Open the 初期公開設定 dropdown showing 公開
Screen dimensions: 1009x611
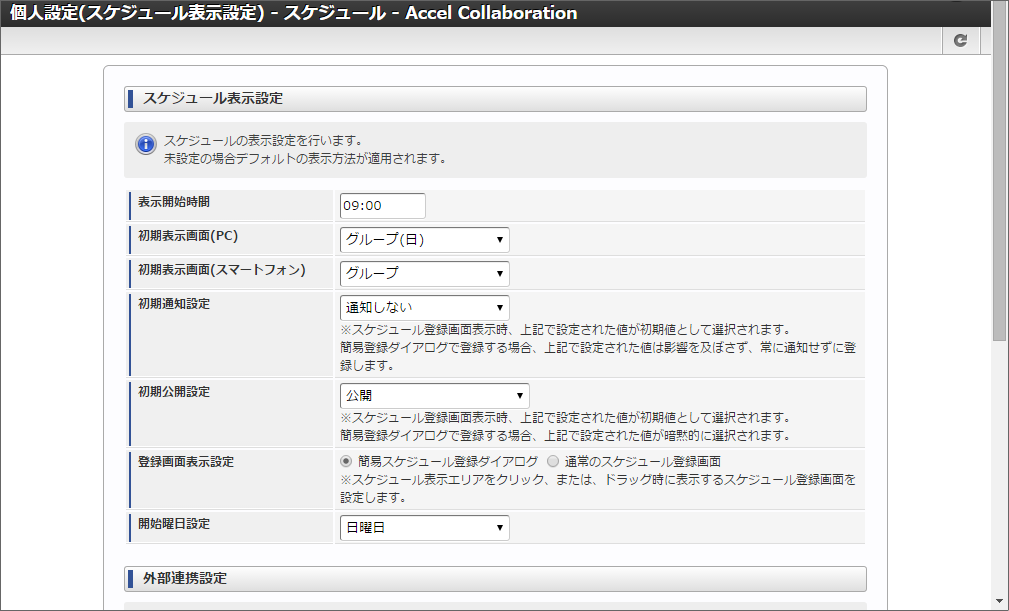tap(434, 396)
